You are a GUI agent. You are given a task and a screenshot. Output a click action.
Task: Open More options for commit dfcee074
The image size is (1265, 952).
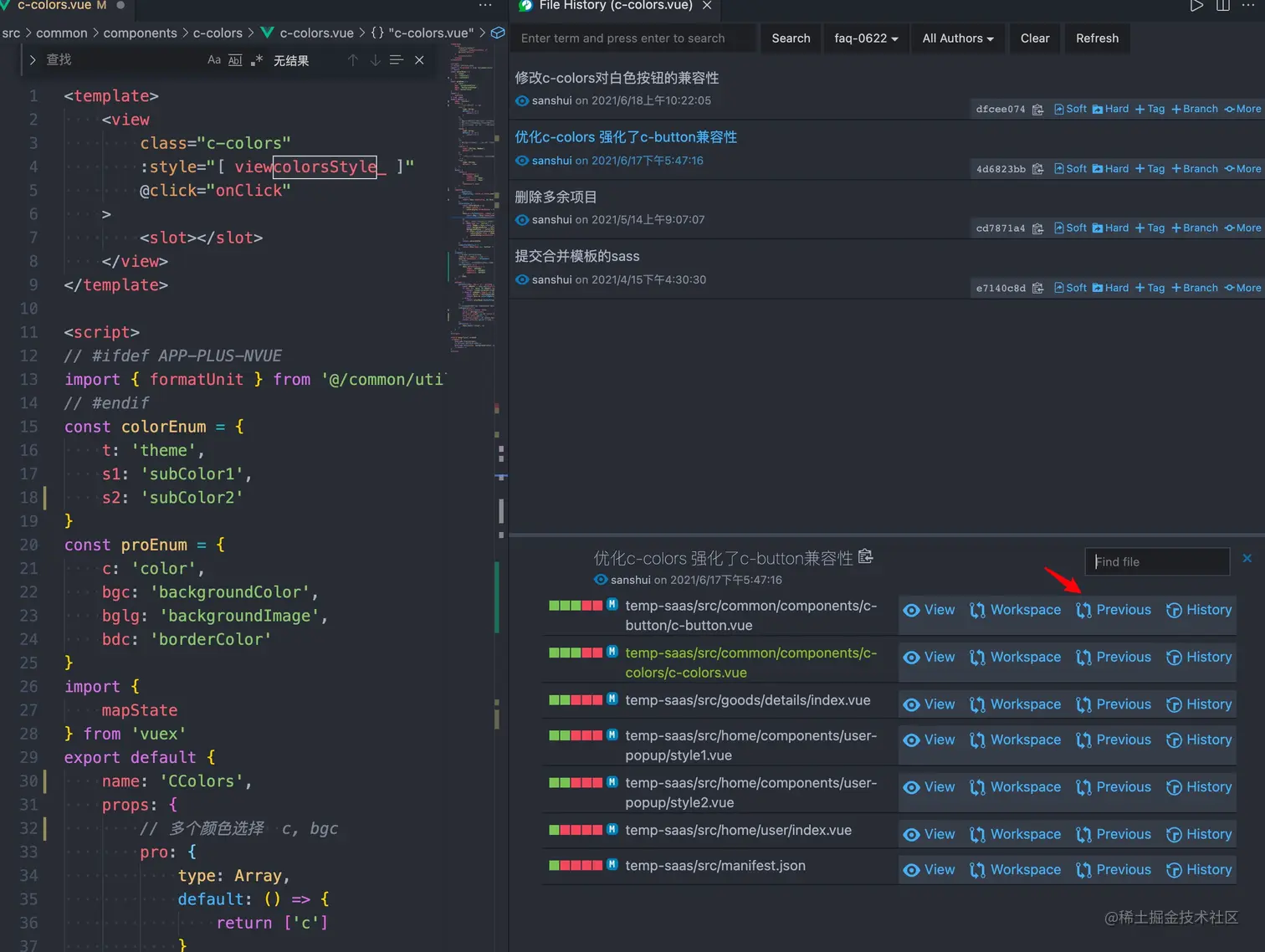pyautogui.click(x=1242, y=109)
